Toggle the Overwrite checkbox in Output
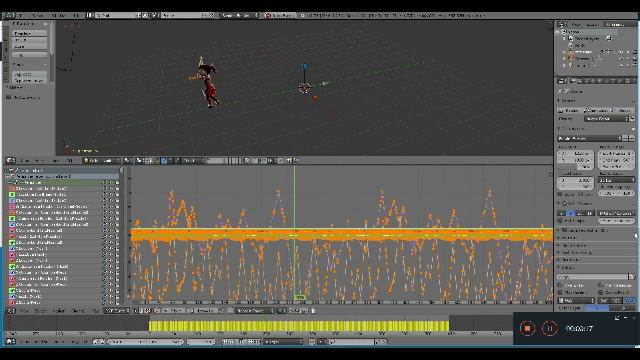Screen dimensions: 640x360 [560, 285]
